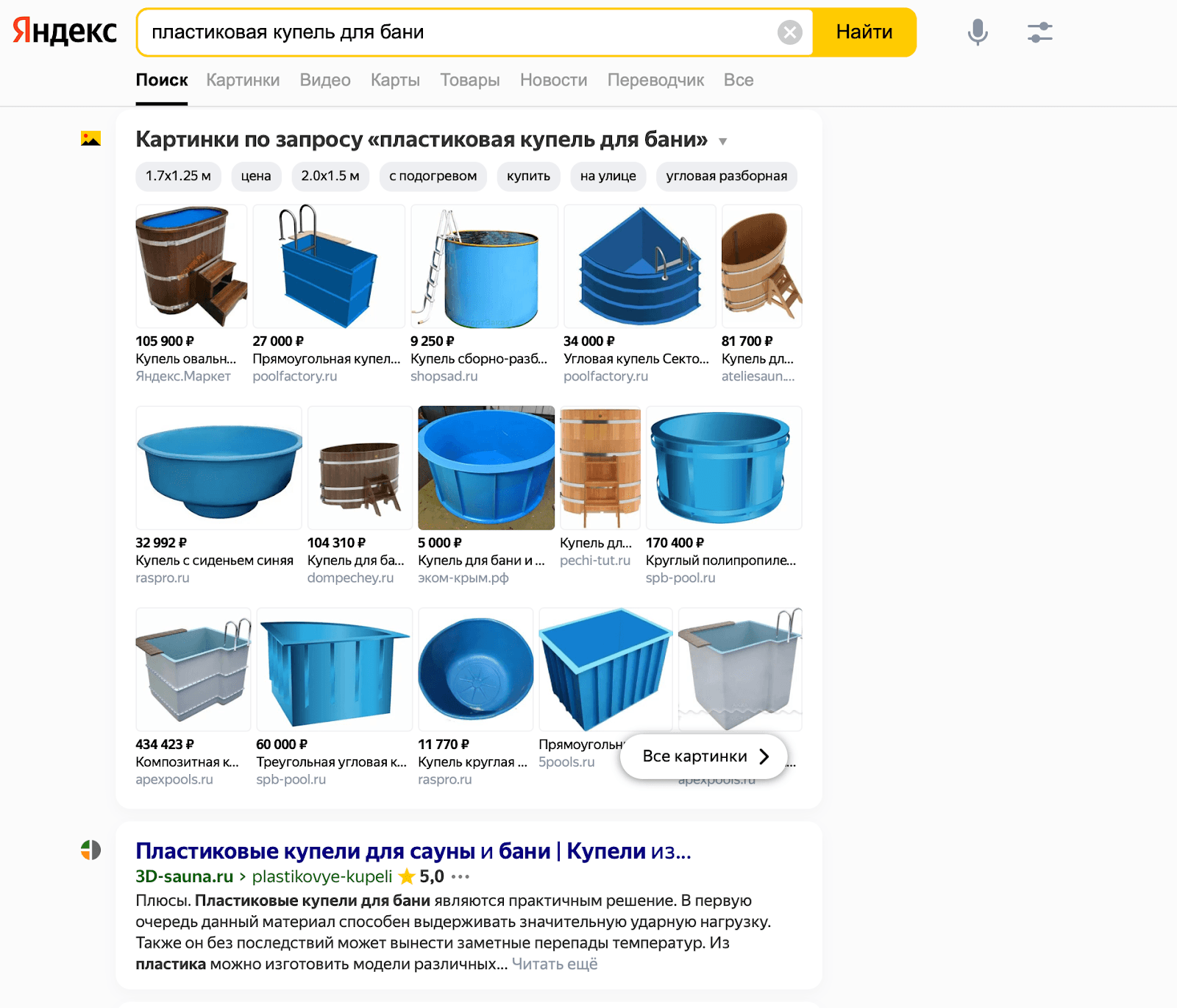This screenshot has height=1008, width=1177.
Task: Open the round tub with ladder image
Action: click(484, 266)
